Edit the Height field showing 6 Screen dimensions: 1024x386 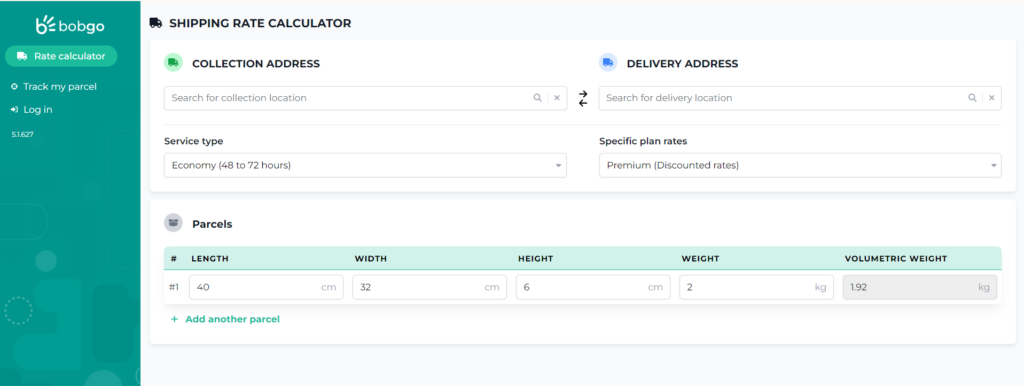[x=593, y=287]
